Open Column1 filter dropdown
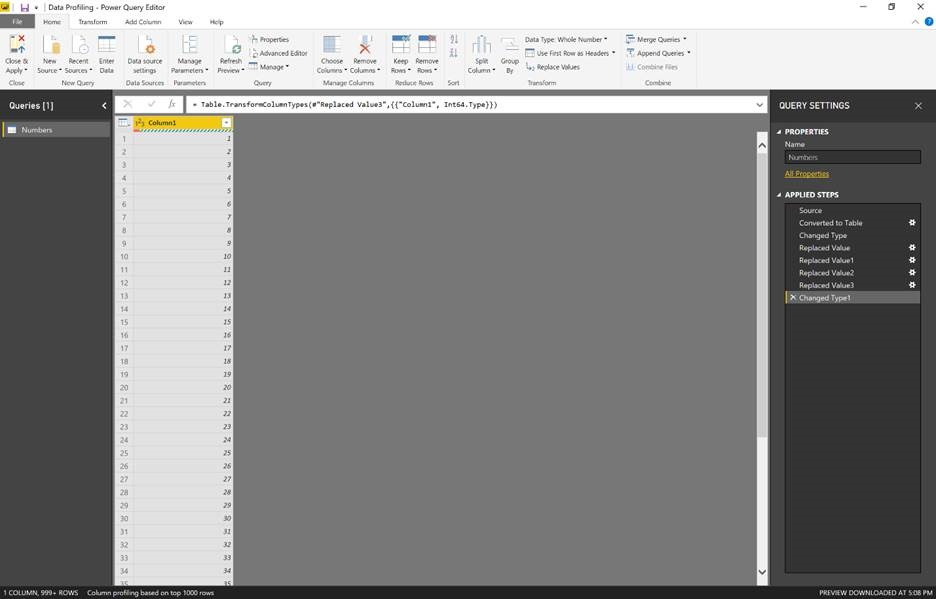The height and width of the screenshot is (599, 936). (x=226, y=122)
